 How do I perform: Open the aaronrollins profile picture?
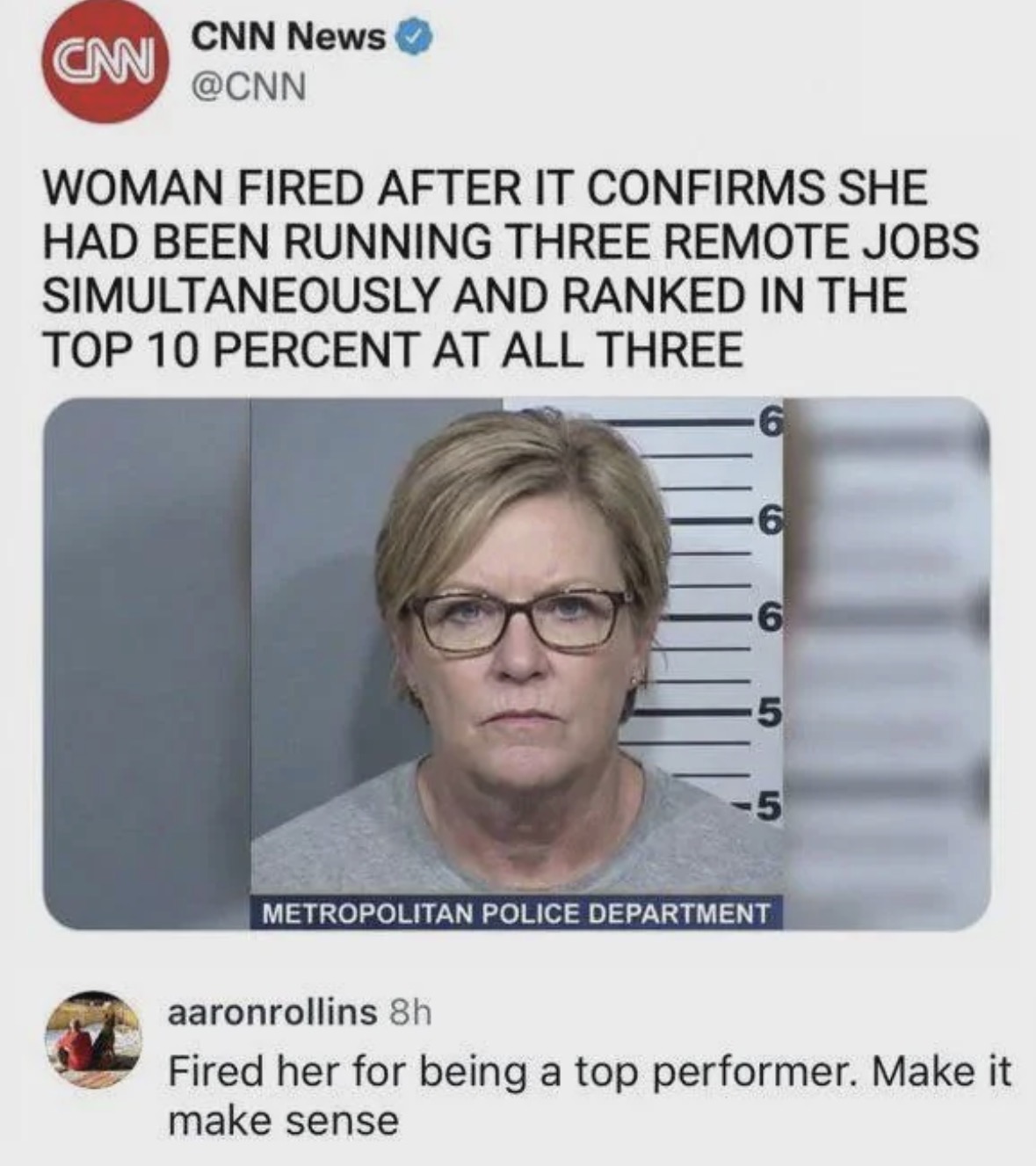(x=94, y=1039)
